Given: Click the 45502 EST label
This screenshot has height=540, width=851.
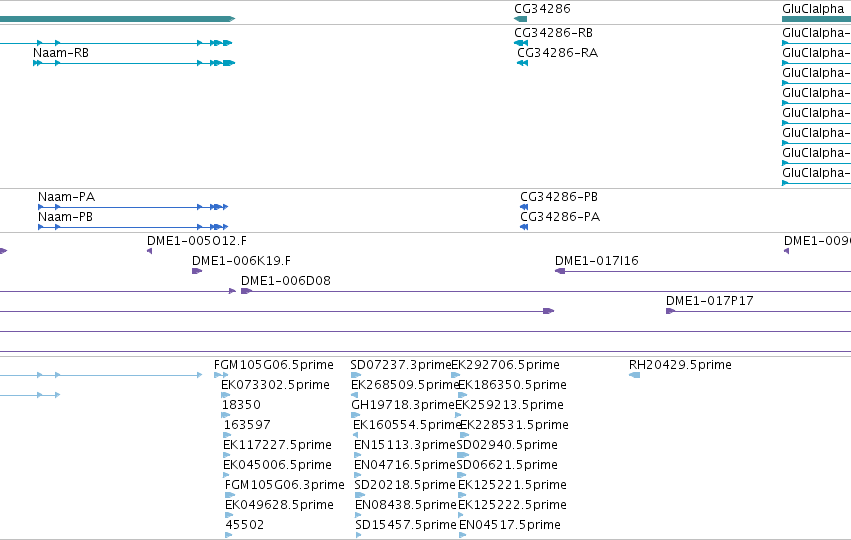Looking at the screenshot, I should [x=245, y=525].
